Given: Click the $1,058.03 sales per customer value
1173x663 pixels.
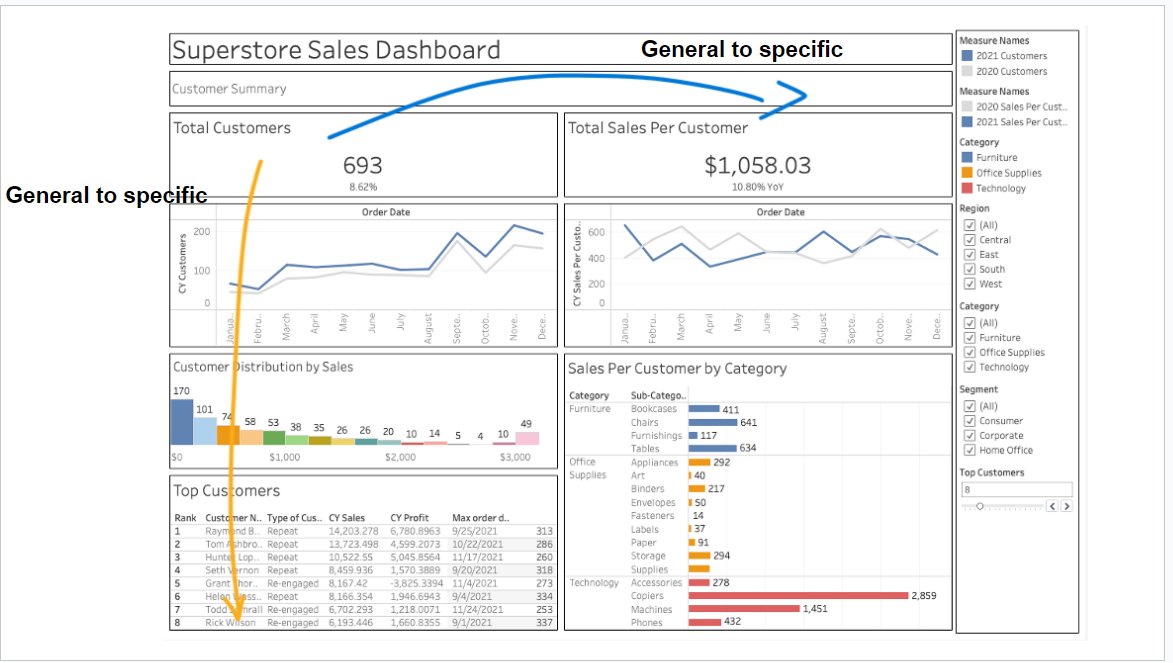Looking at the screenshot, I should click(x=758, y=165).
